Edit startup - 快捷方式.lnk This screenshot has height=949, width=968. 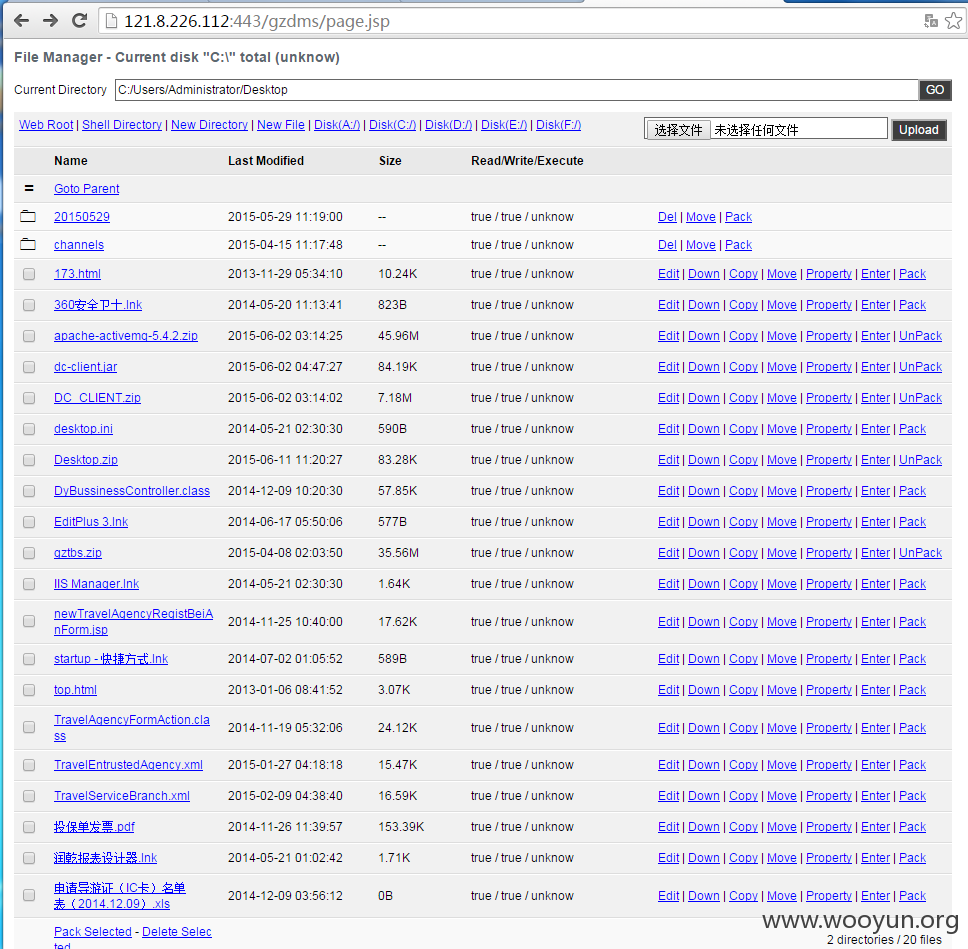(x=669, y=659)
